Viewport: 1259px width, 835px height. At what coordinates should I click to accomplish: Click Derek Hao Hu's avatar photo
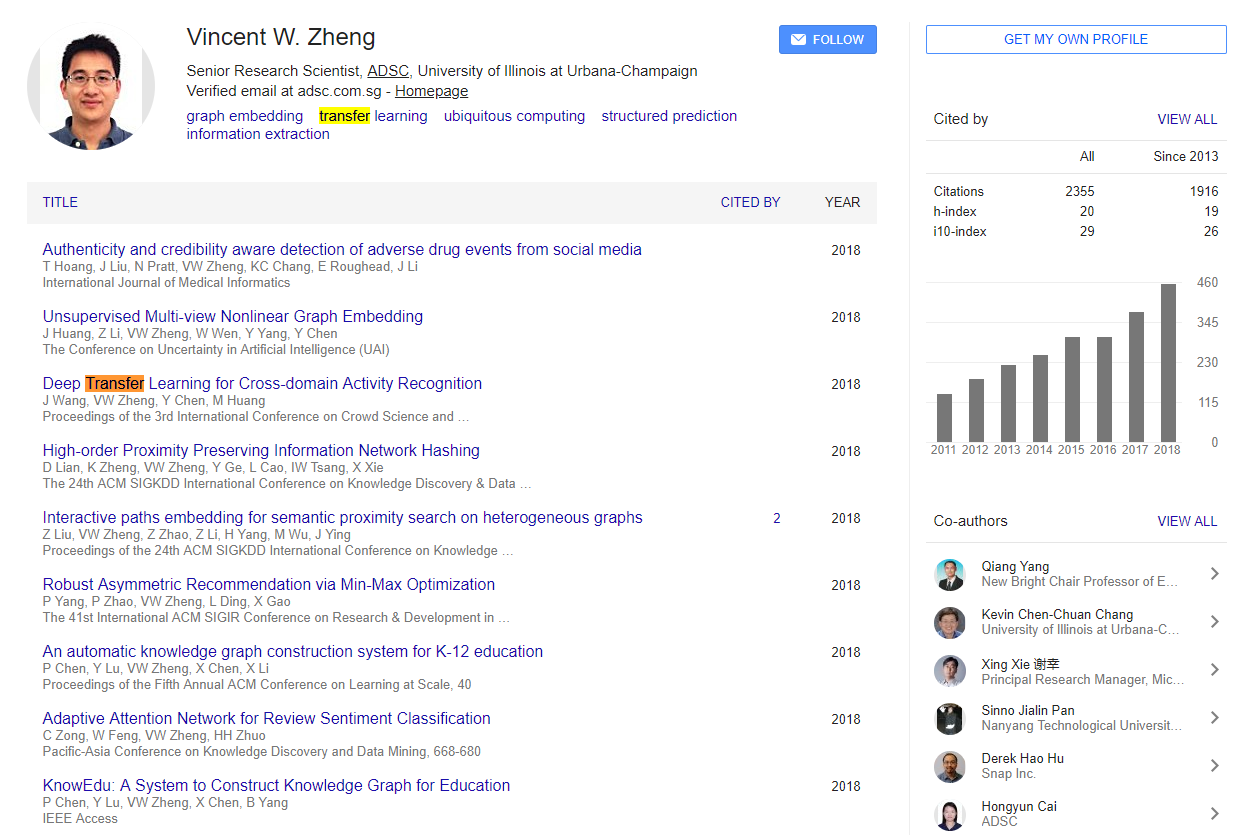pos(949,766)
